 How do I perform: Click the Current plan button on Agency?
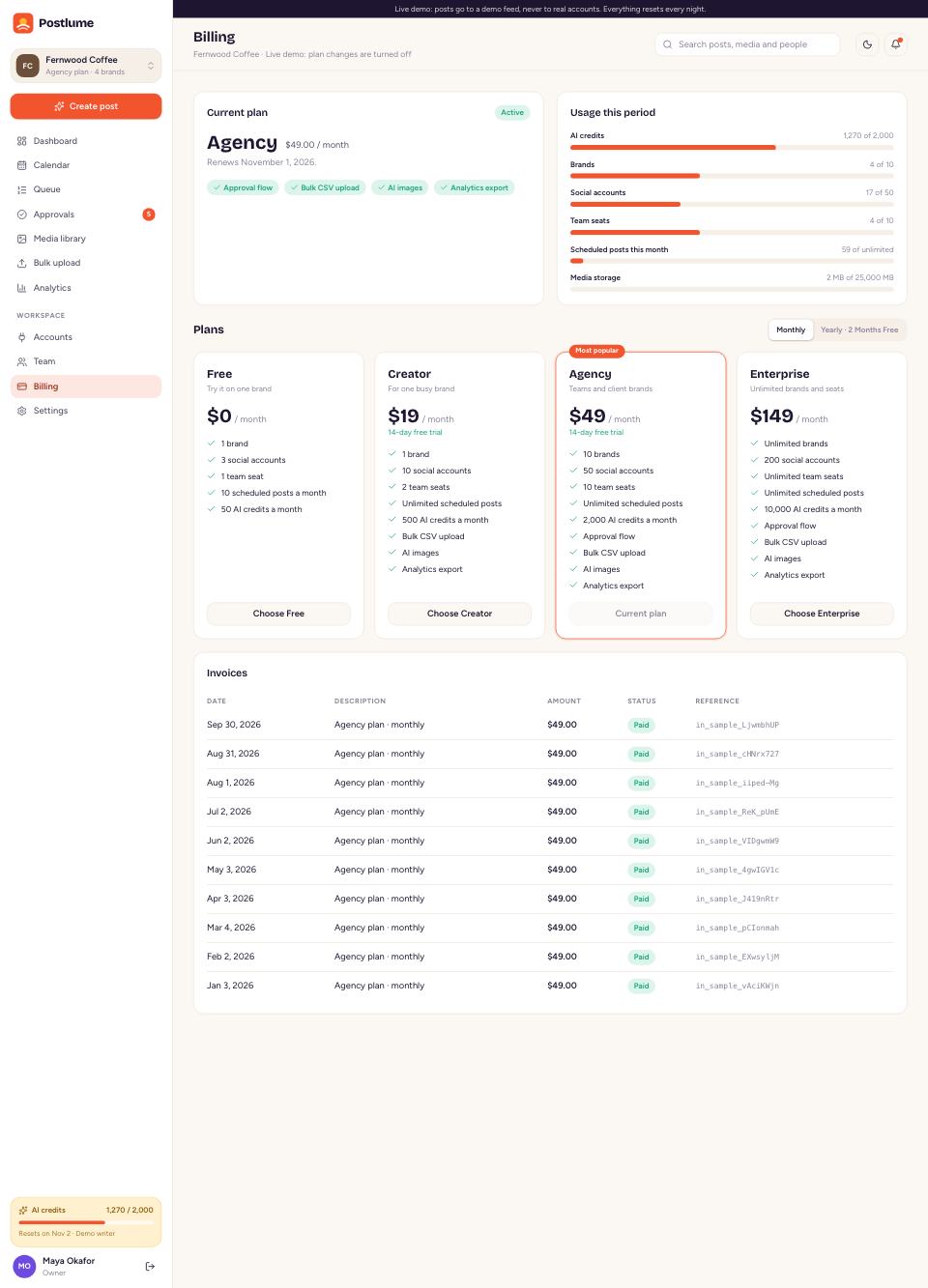(641, 614)
